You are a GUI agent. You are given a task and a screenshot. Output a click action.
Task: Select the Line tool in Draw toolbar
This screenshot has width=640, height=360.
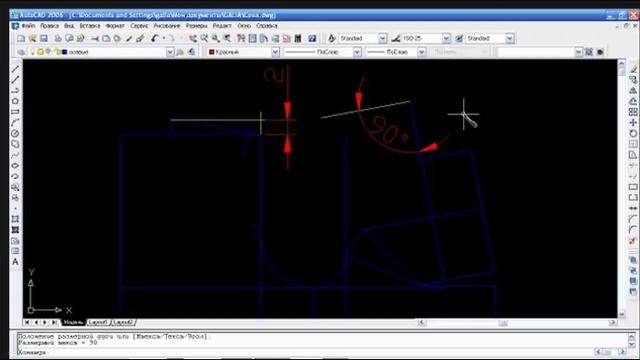(x=15, y=69)
